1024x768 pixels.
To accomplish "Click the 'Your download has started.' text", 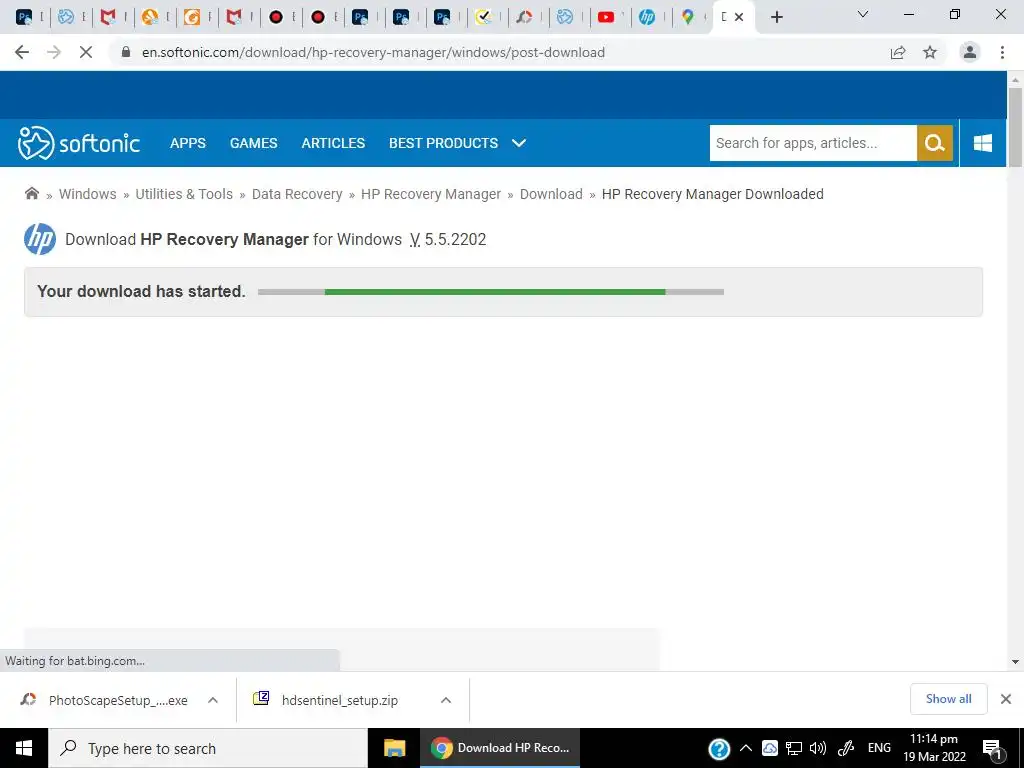I will 141,291.
